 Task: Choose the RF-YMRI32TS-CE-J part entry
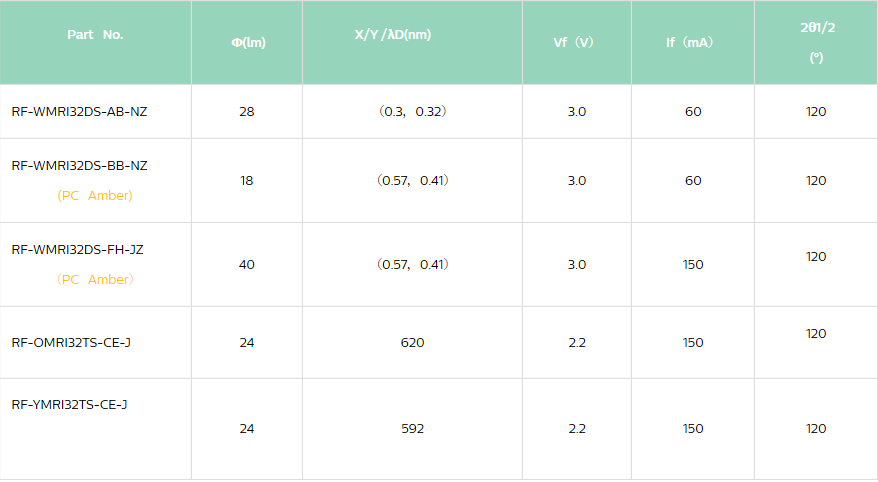coord(69,404)
